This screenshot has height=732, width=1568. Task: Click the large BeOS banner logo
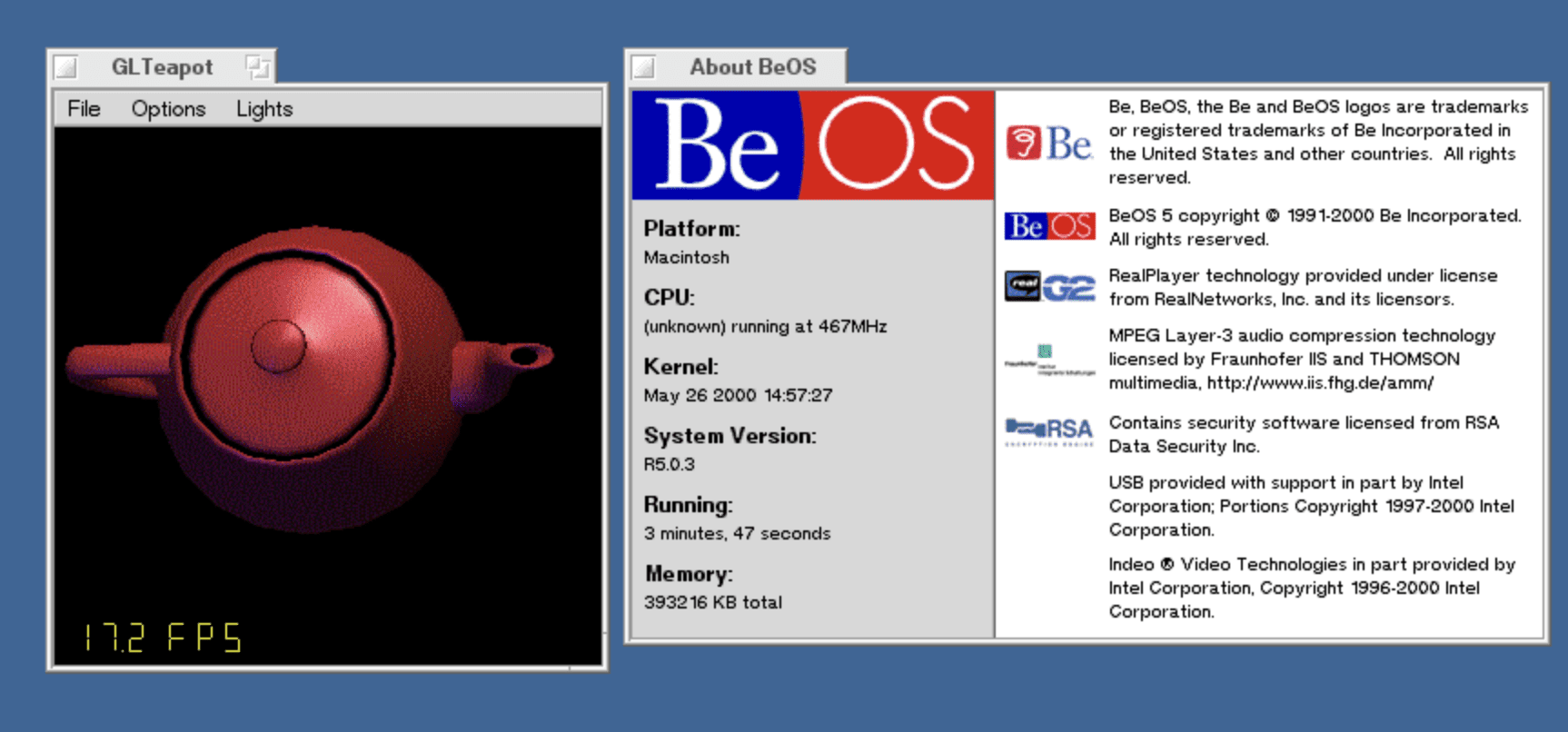[813, 145]
